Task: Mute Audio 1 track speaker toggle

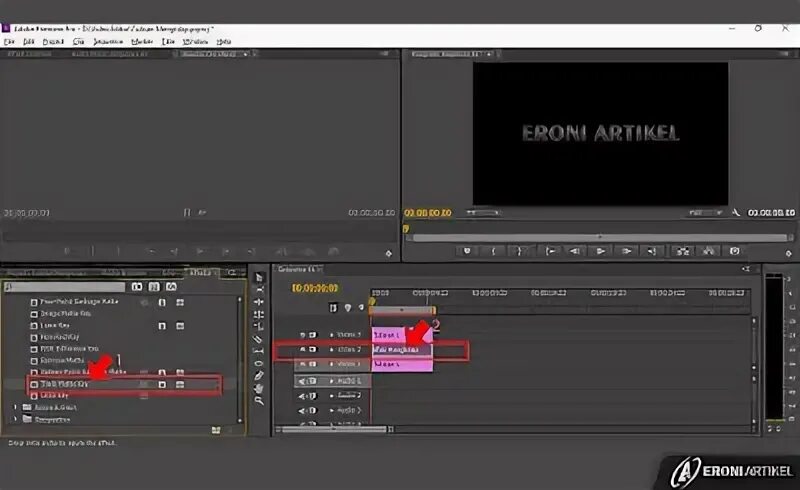Action: [303, 381]
